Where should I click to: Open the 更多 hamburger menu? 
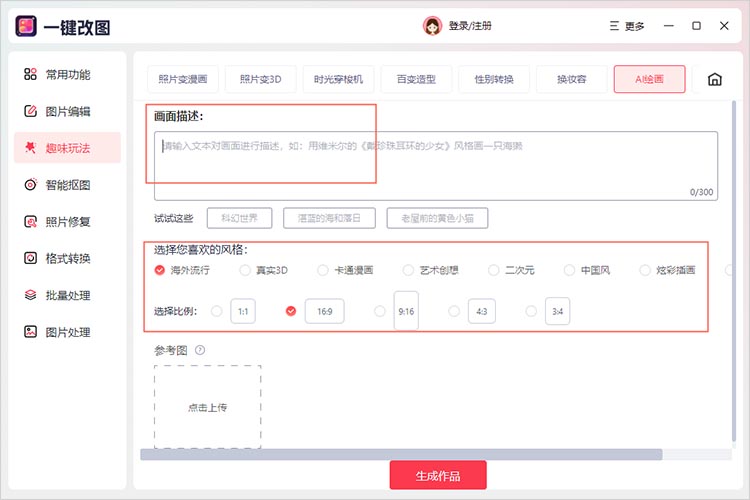tap(614, 26)
